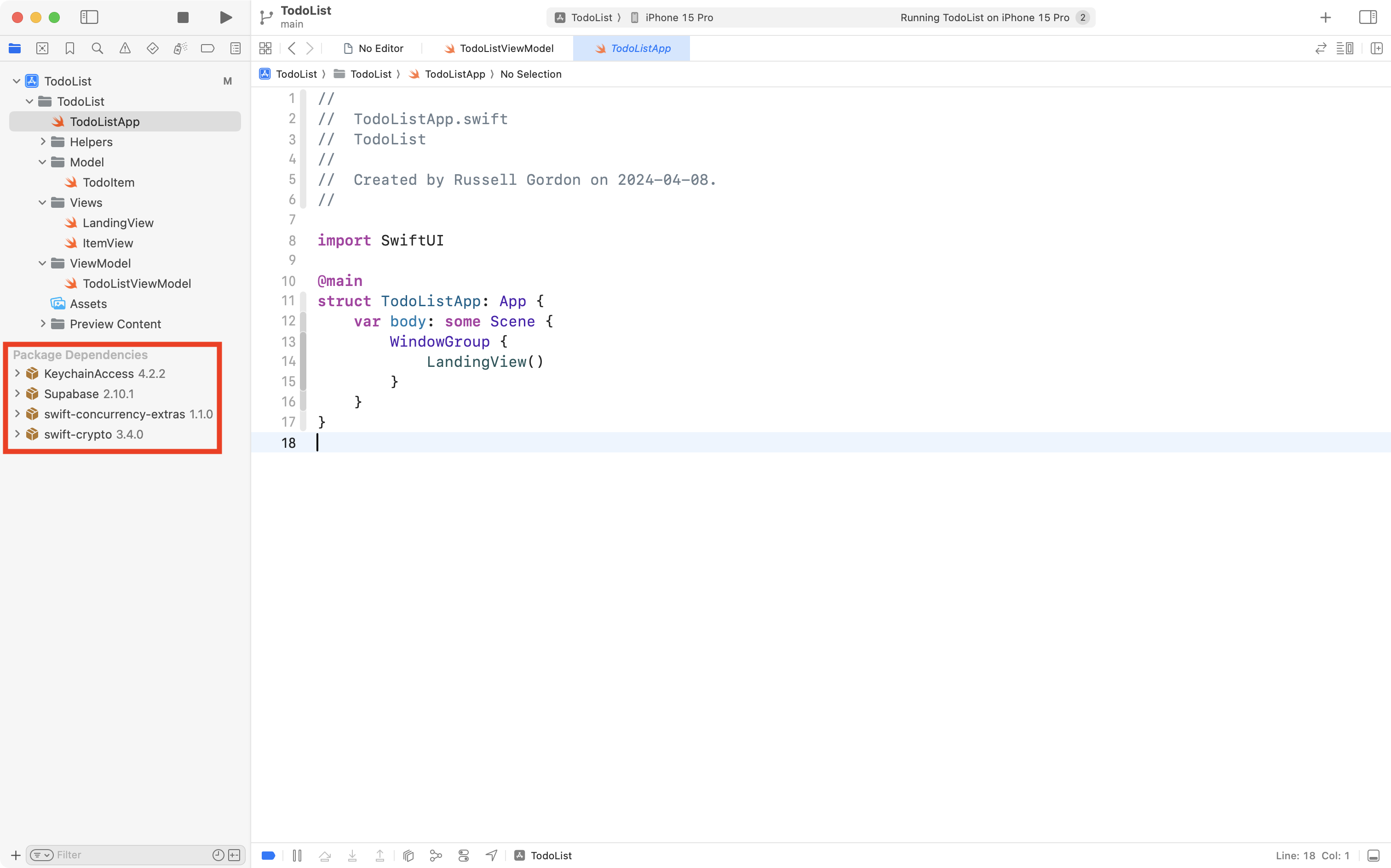Click the Filter field below the navigator

click(x=115, y=854)
